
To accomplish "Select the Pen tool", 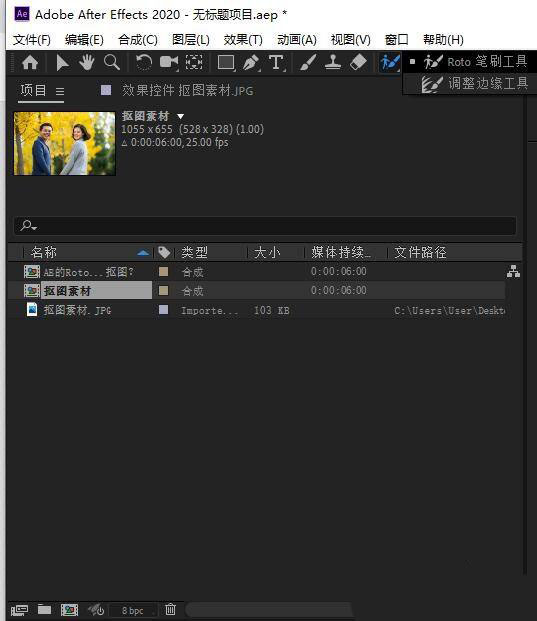I will tap(251, 63).
